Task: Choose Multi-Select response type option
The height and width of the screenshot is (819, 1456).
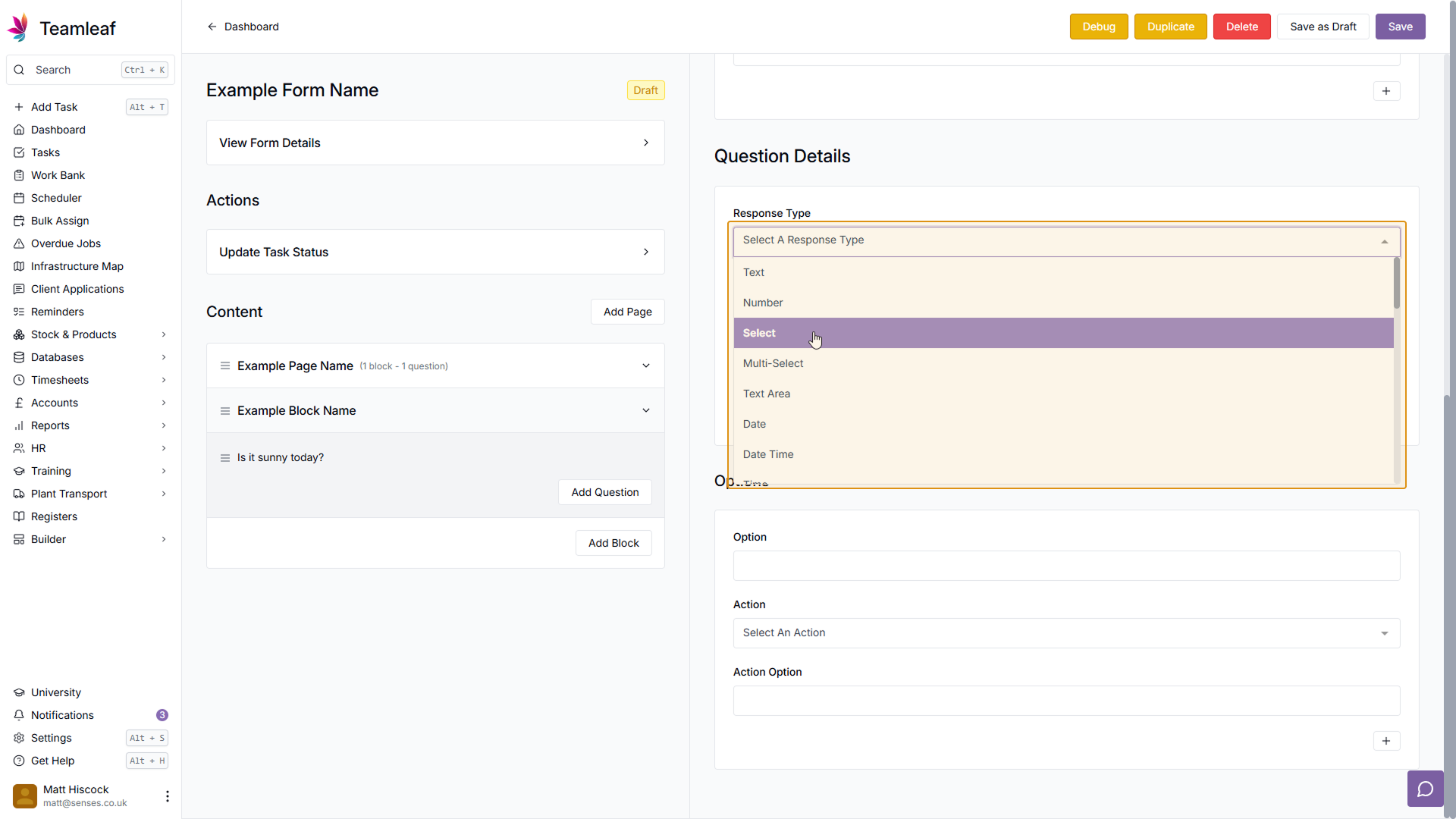Action: 773,363
